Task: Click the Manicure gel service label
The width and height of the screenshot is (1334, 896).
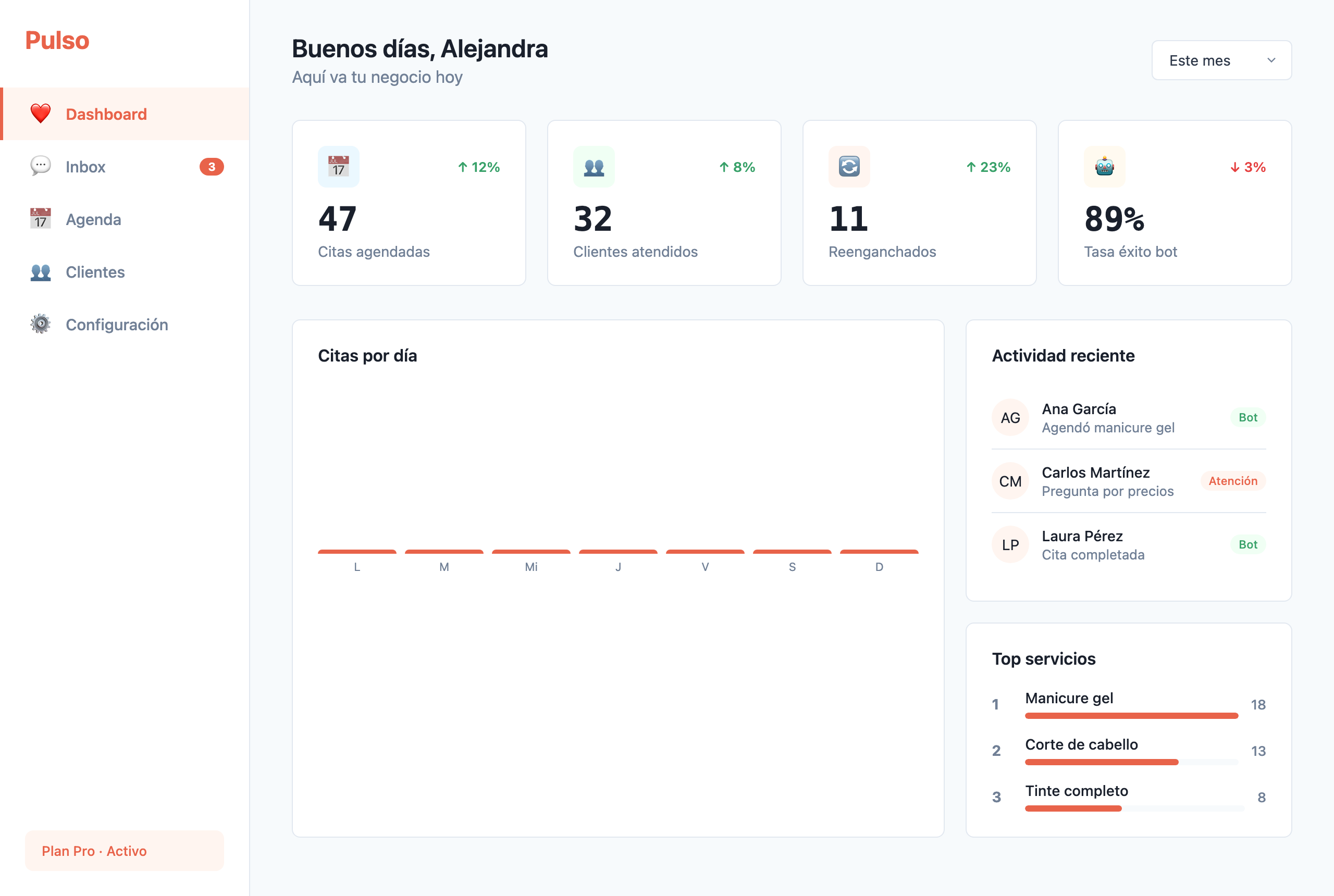Action: (1069, 698)
